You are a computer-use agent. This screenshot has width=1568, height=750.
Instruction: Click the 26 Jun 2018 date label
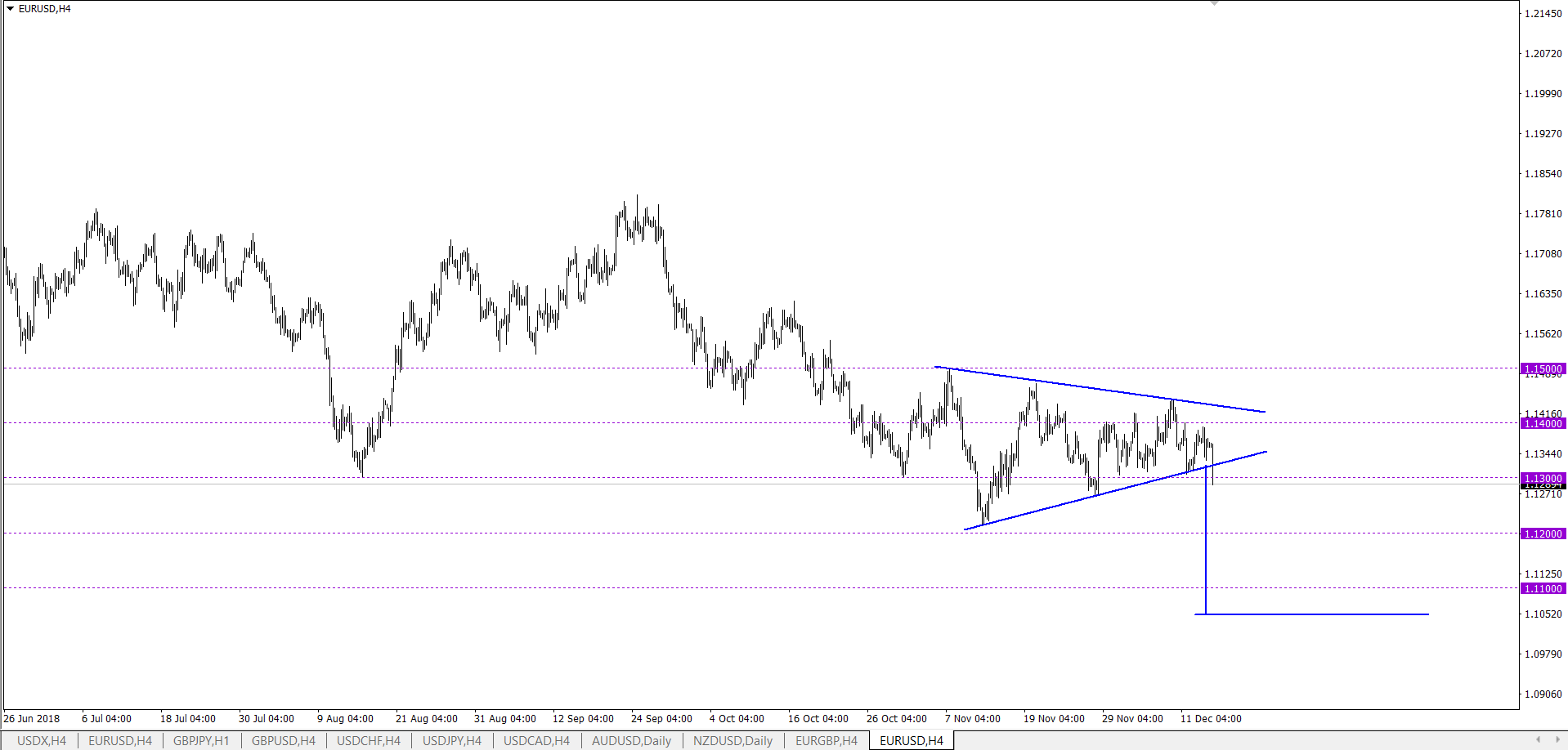32,719
